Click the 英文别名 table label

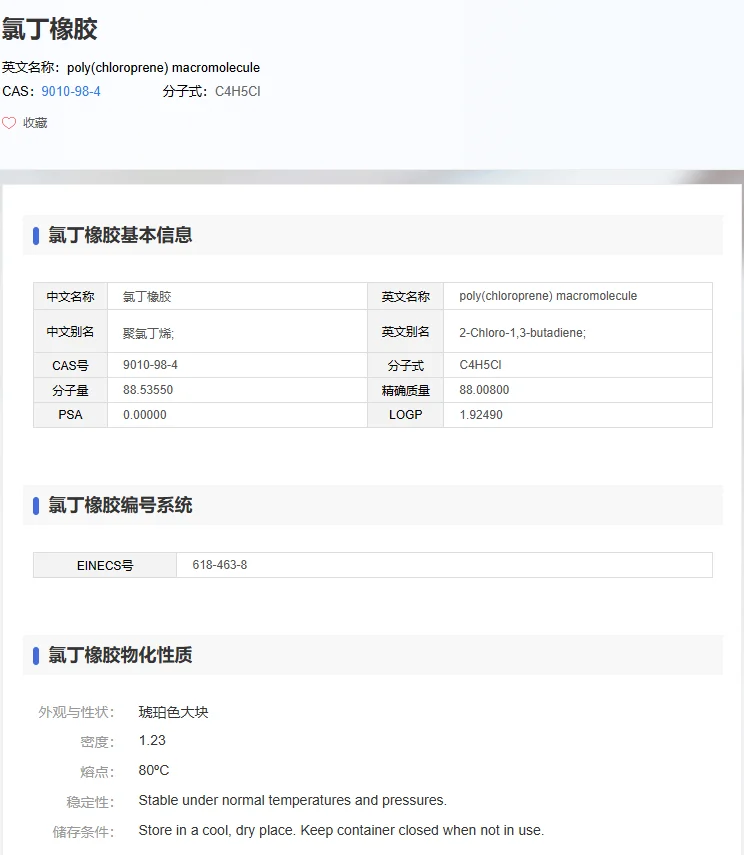tap(405, 332)
